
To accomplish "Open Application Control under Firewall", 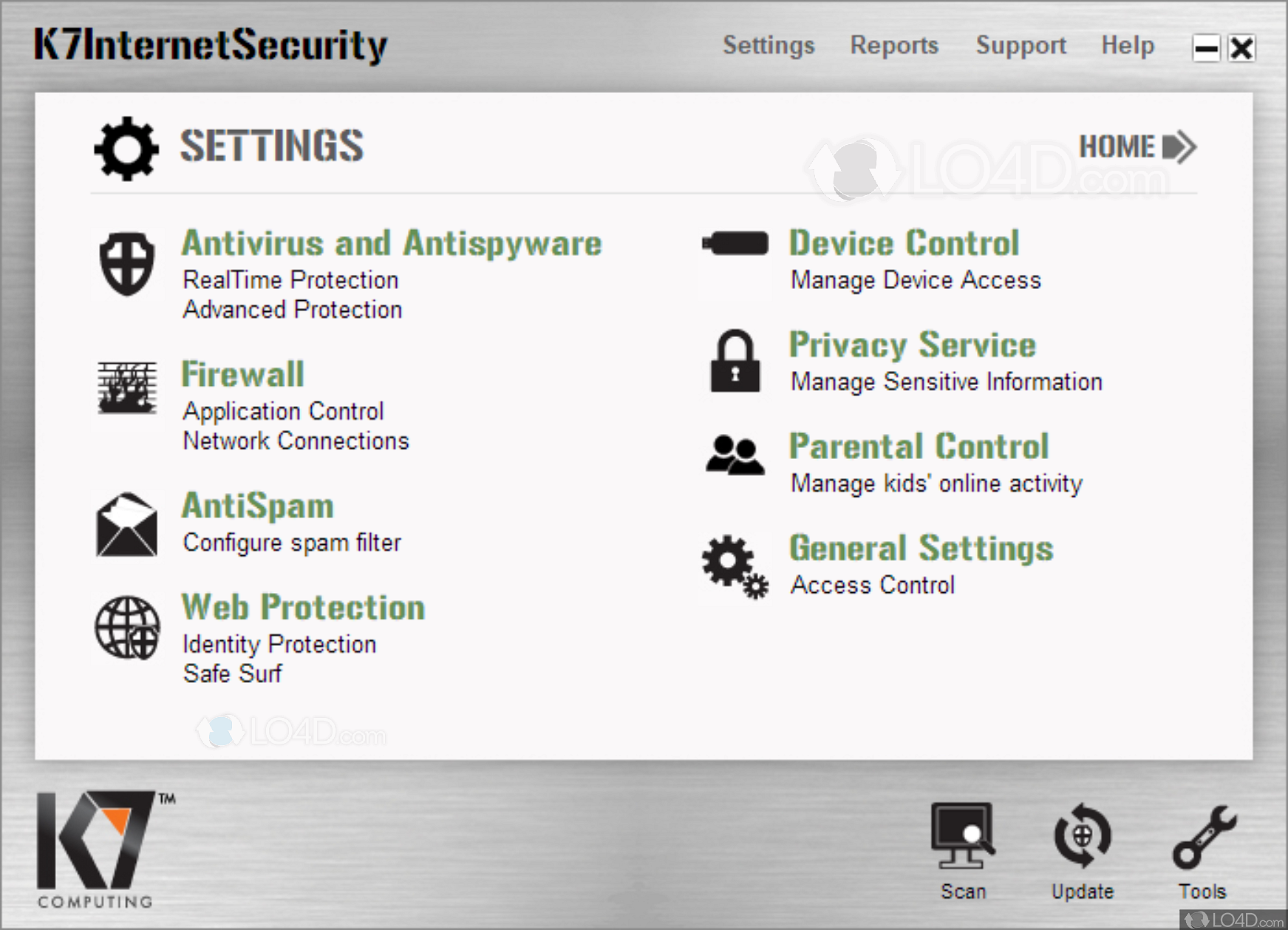I will point(283,411).
